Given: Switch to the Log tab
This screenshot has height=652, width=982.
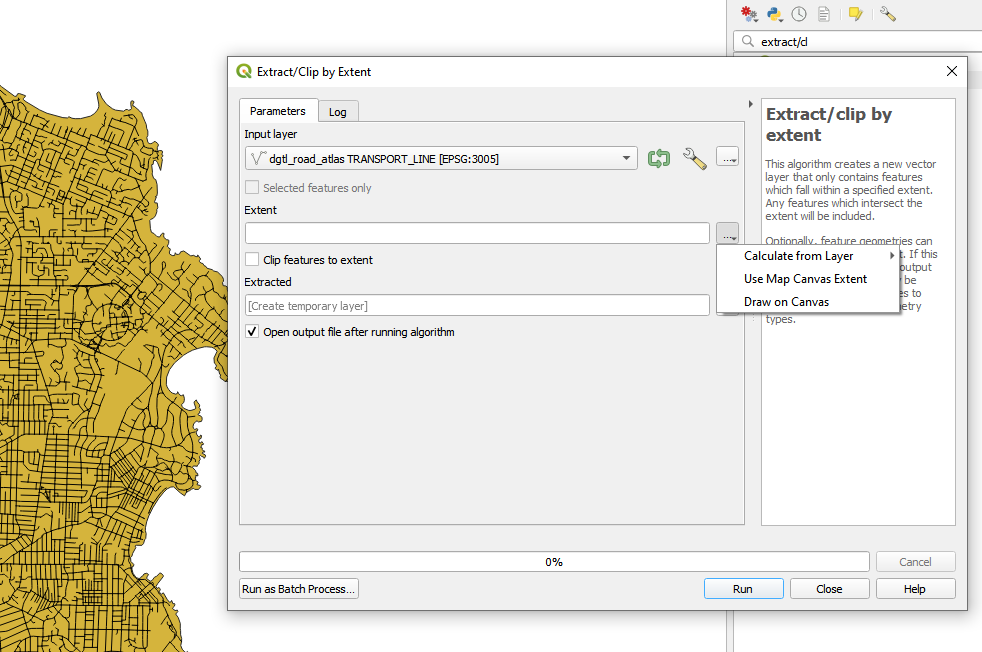Looking at the screenshot, I should pos(338,111).
